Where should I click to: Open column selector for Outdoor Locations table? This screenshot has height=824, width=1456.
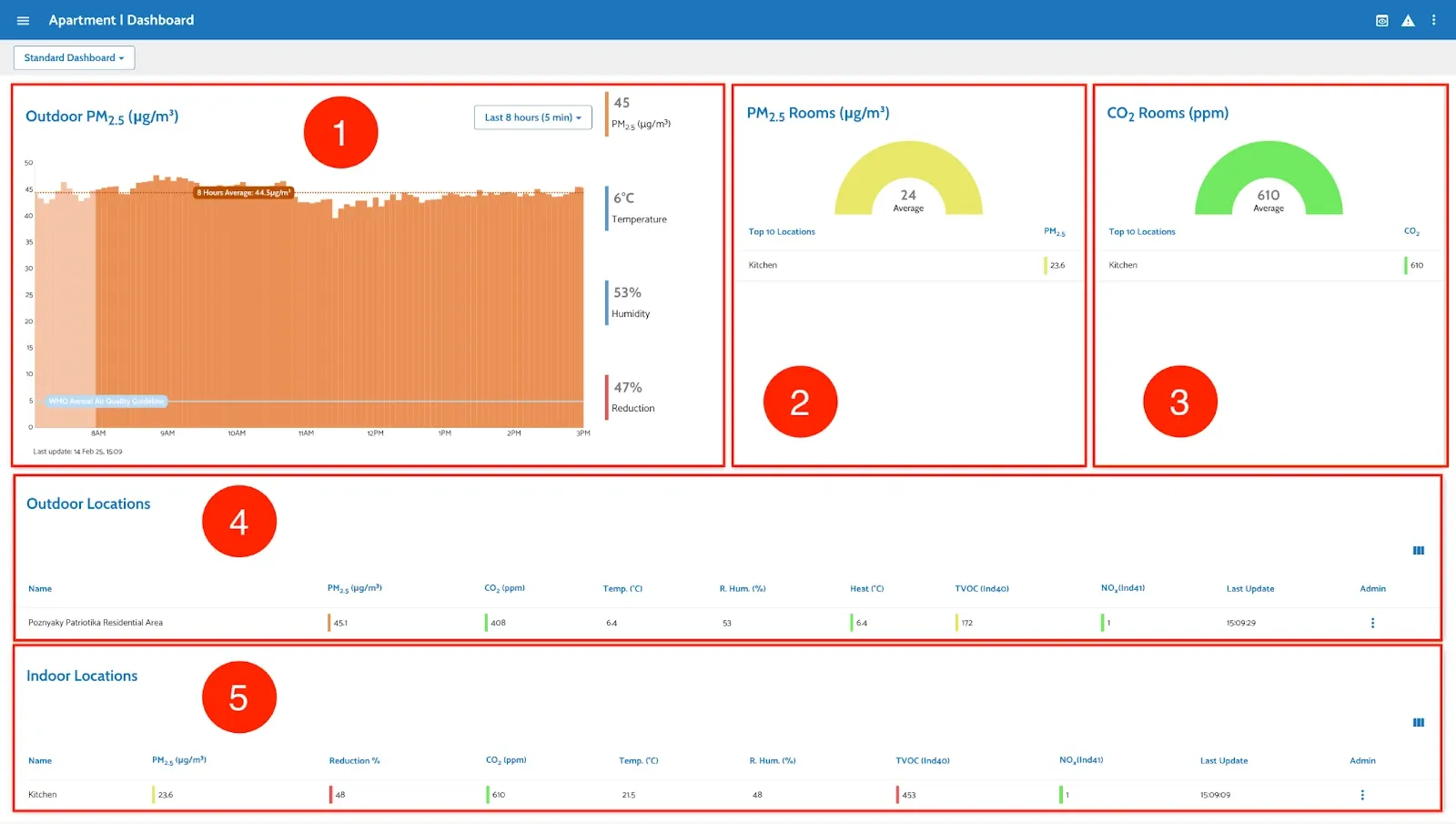coord(1418,551)
